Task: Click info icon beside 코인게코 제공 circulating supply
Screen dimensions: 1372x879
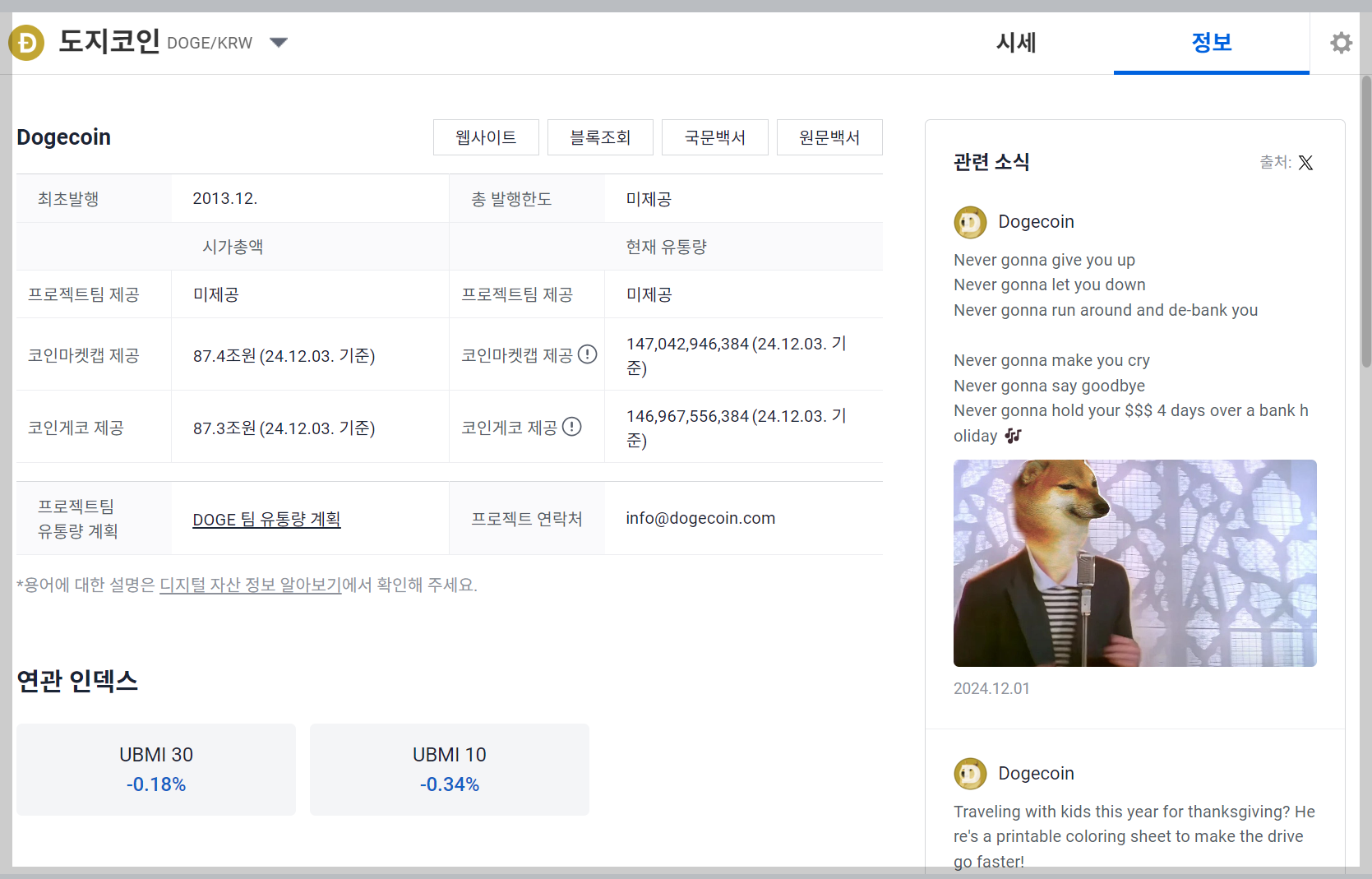Action: click(x=572, y=427)
